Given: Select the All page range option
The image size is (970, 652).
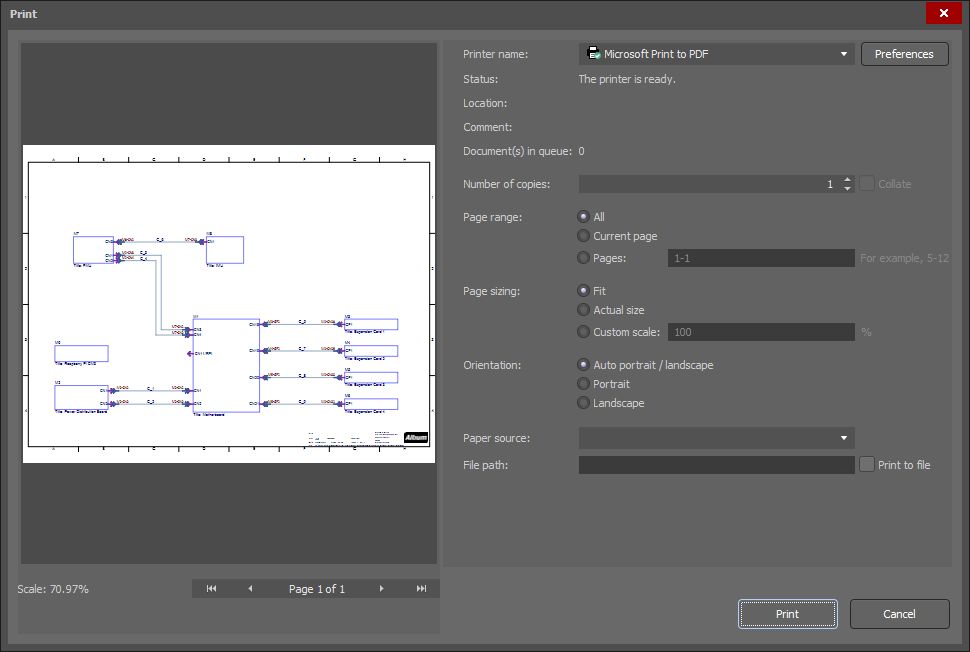Looking at the screenshot, I should 583,216.
